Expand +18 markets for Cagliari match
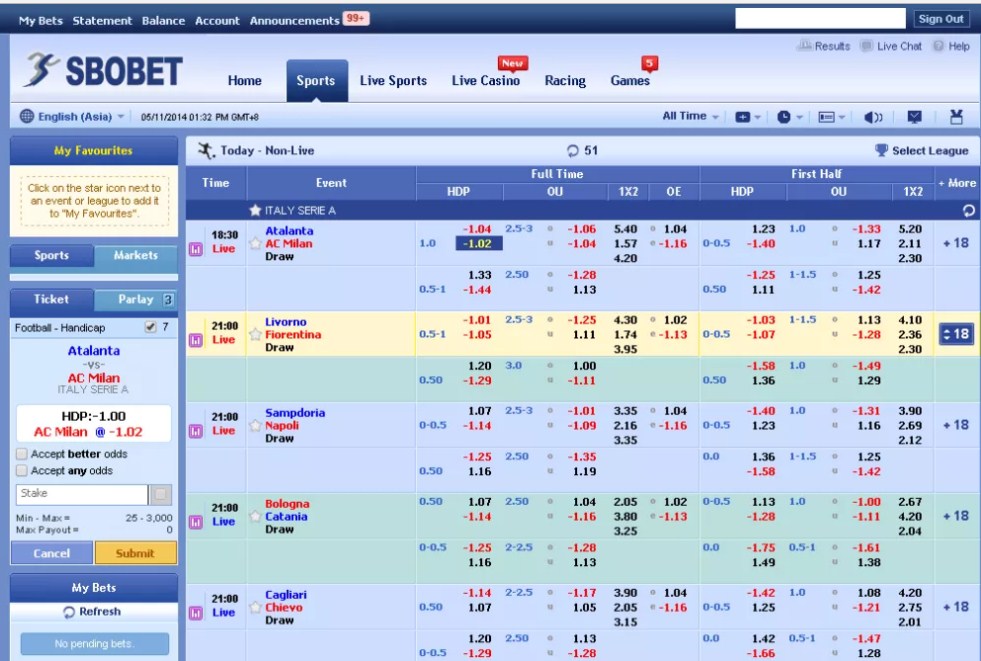The image size is (981, 661). tap(956, 607)
